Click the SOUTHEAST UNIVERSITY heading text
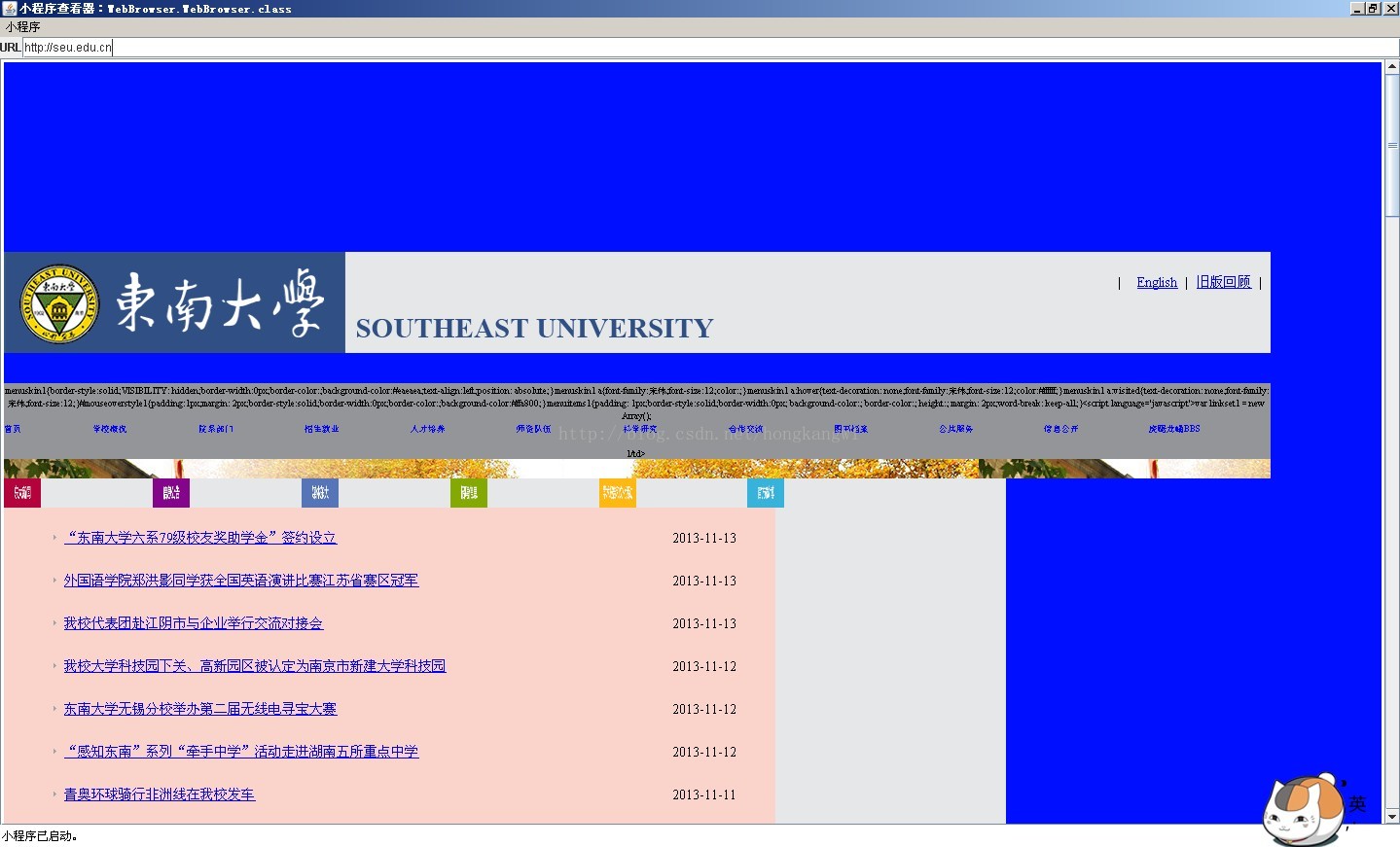The image size is (1400, 847). click(534, 329)
